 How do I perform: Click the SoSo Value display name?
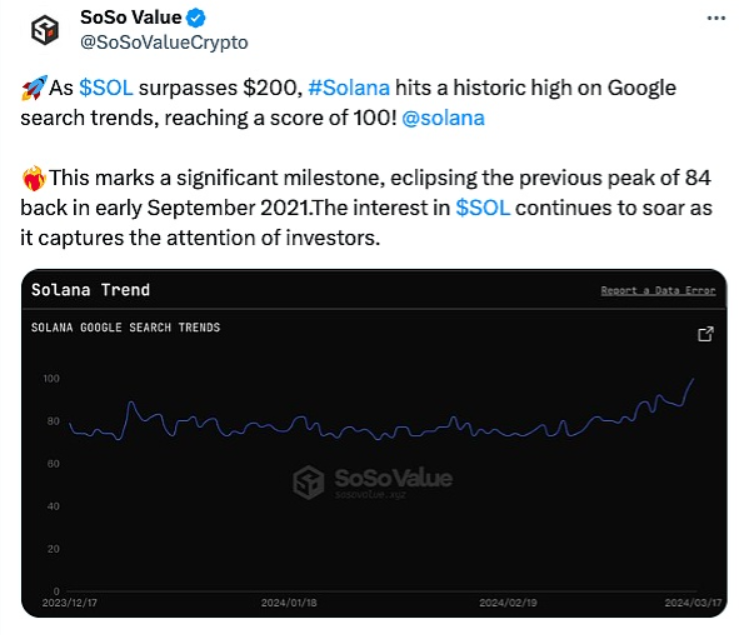(132, 18)
